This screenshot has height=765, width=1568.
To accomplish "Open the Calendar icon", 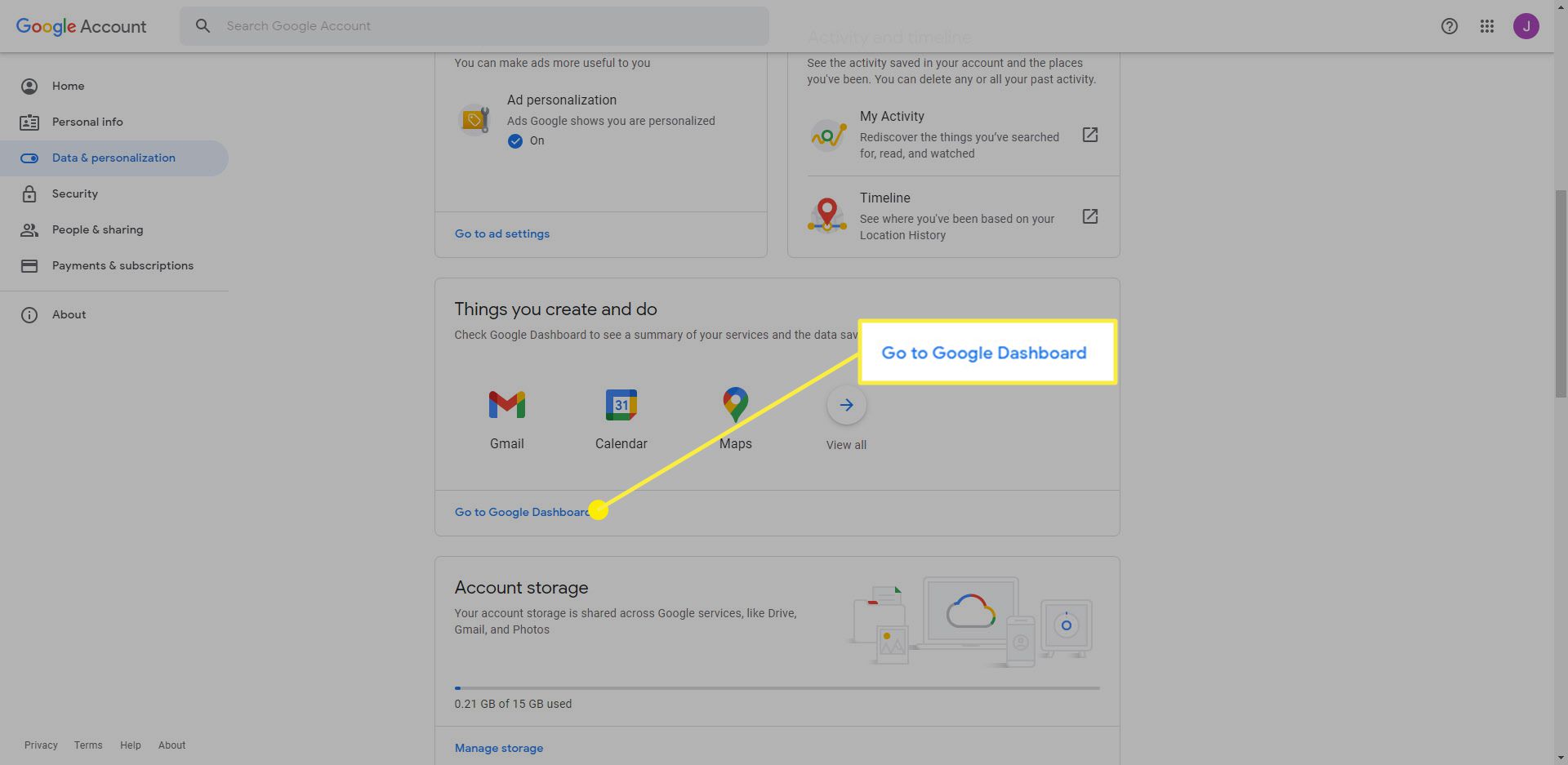I will [621, 404].
